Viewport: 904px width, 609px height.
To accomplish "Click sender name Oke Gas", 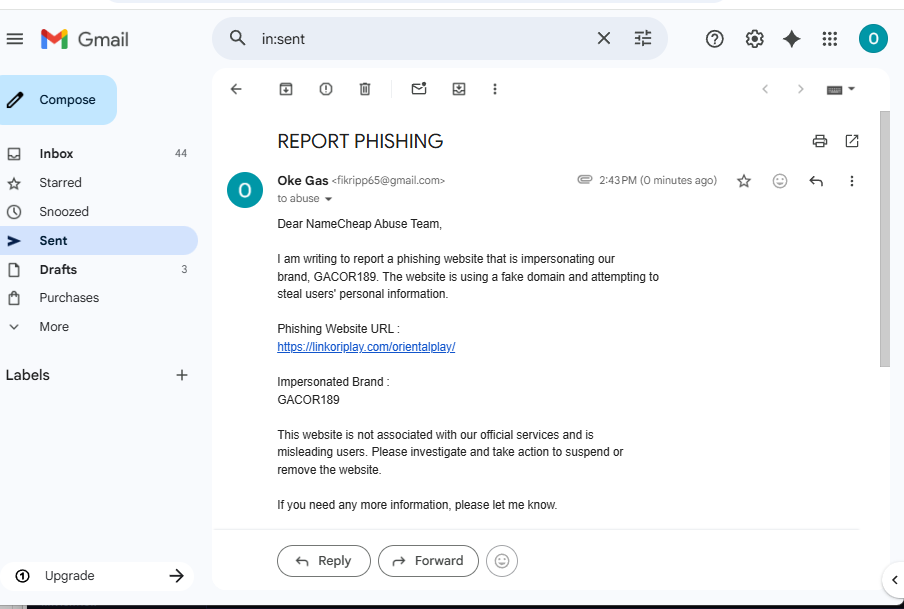I will point(303,181).
